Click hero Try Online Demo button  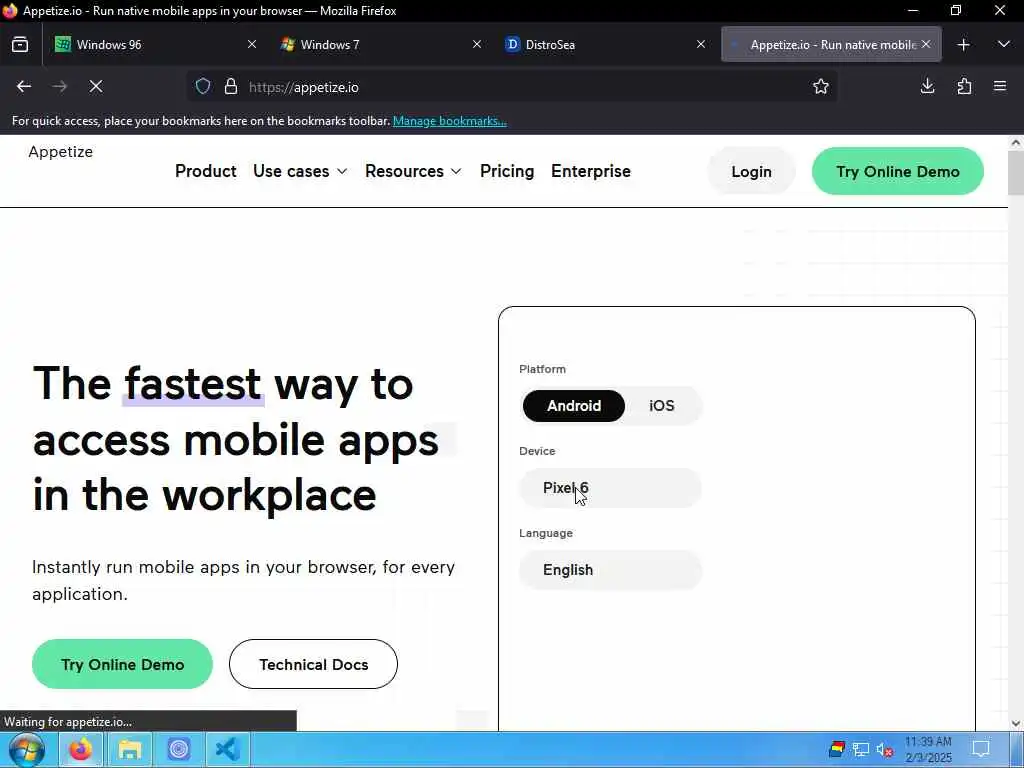point(122,664)
